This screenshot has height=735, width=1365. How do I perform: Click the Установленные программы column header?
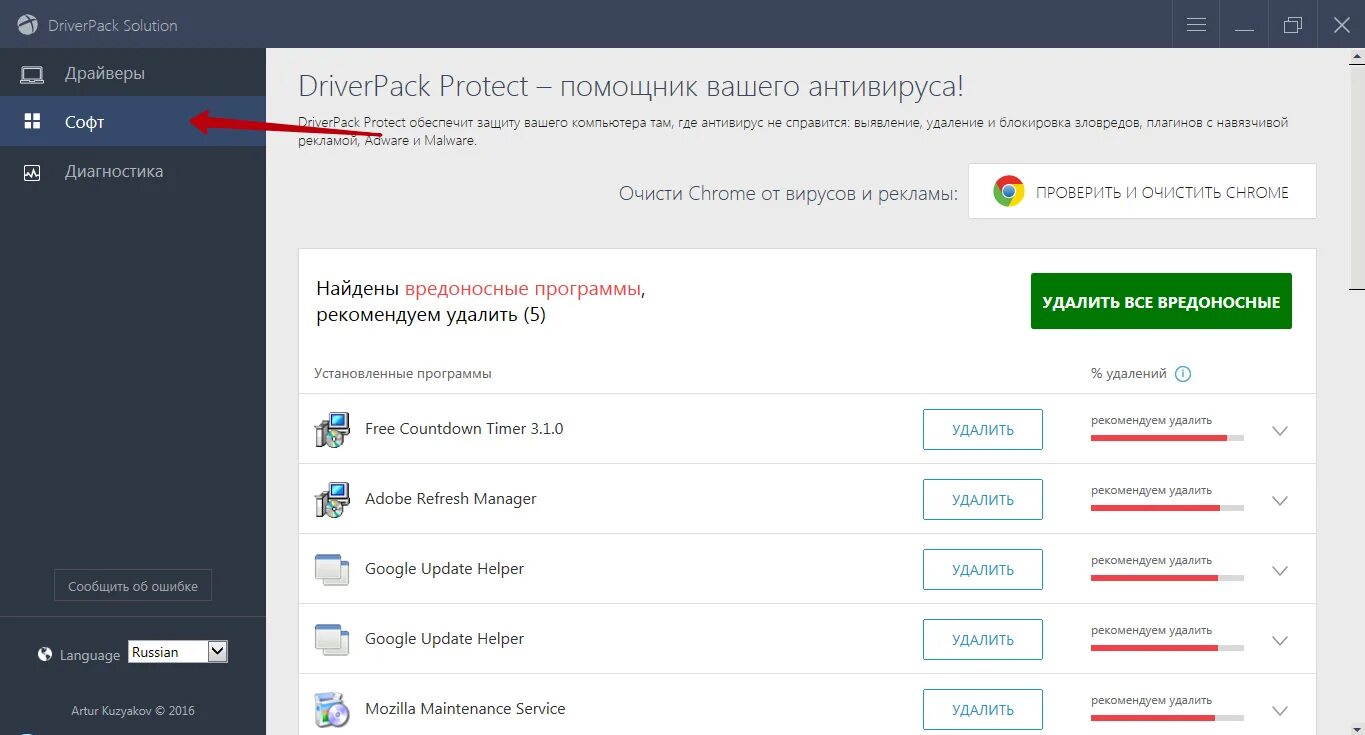click(x=403, y=373)
